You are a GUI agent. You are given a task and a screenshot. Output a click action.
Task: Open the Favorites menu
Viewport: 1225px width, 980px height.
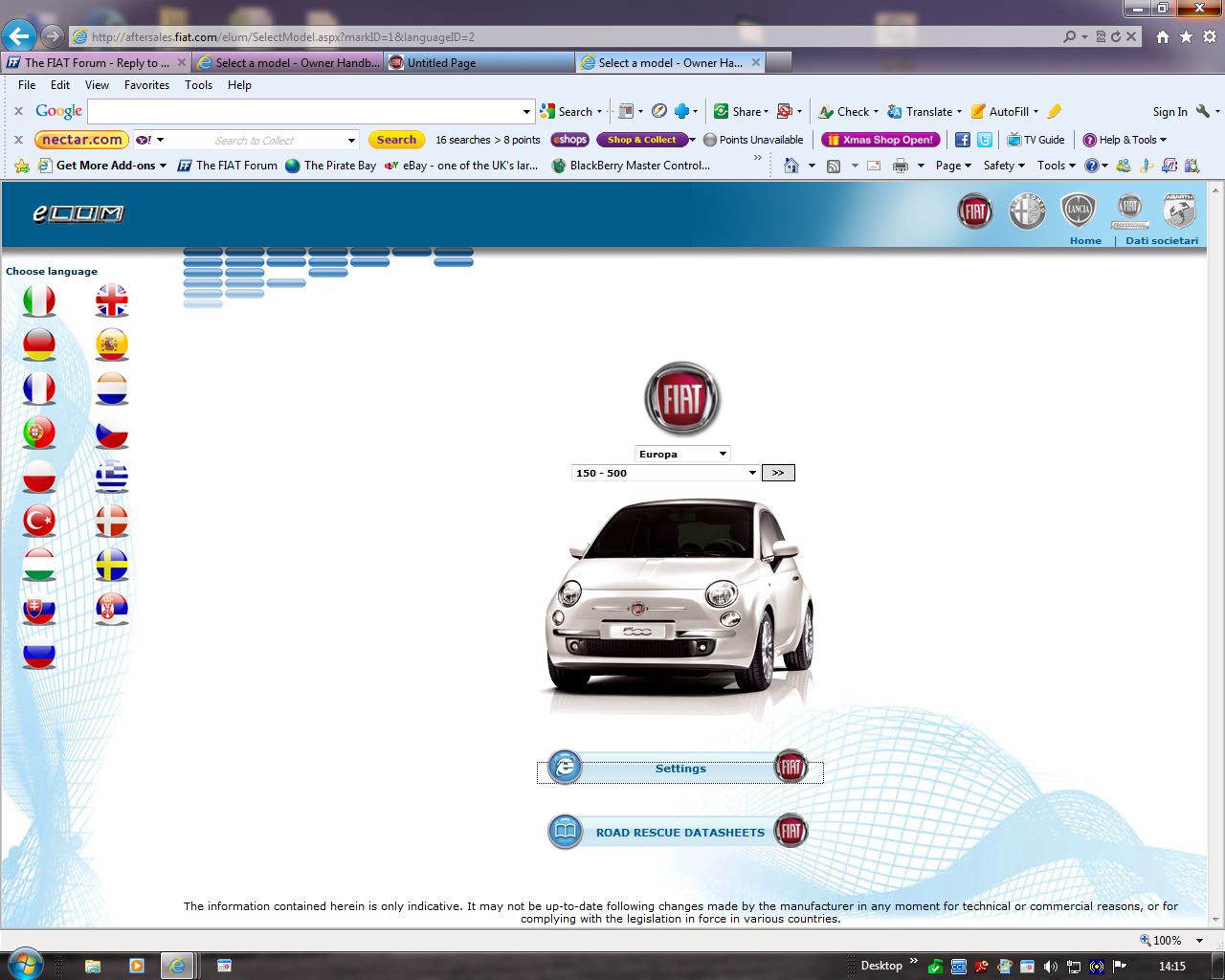[146, 85]
